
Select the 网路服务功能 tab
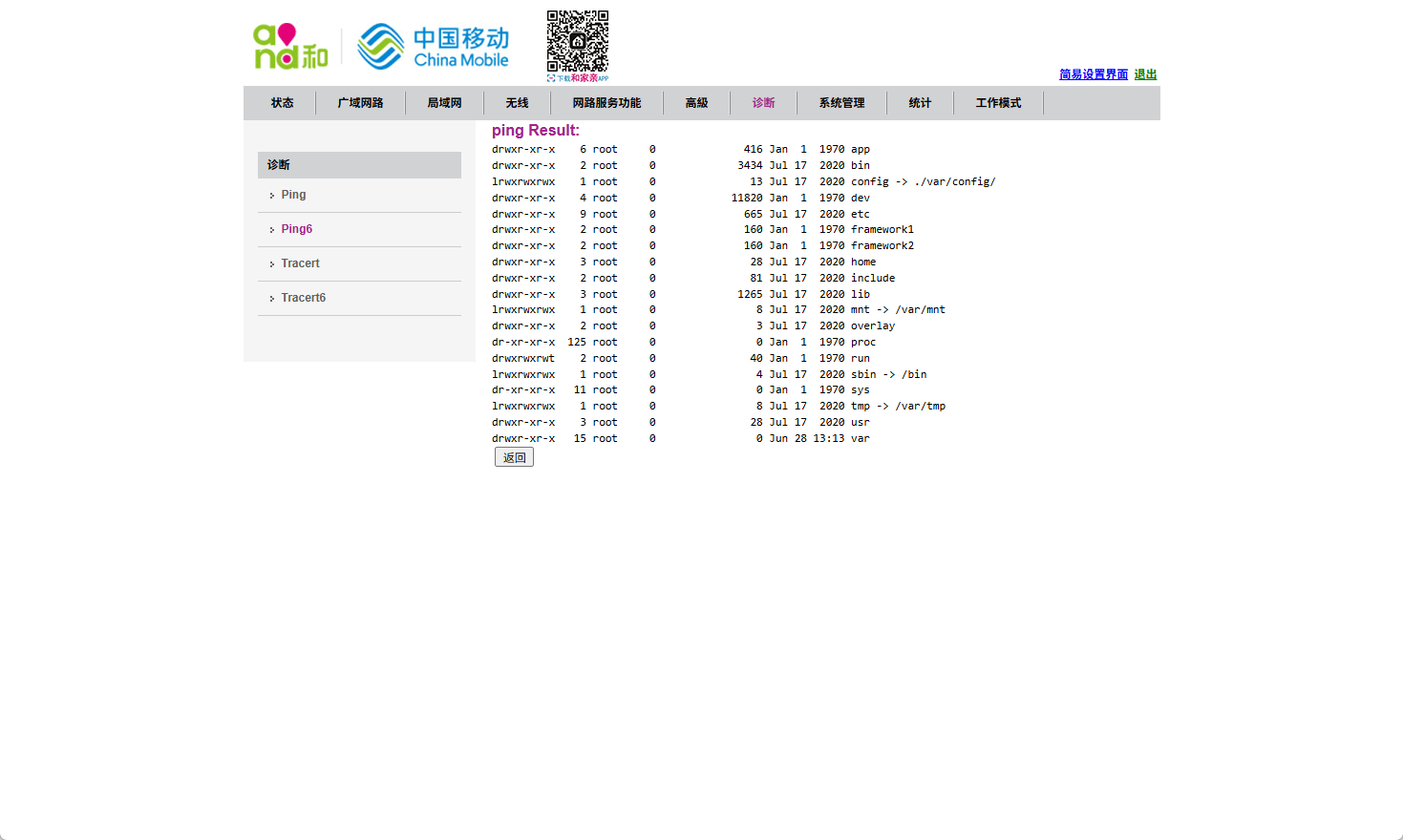click(x=606, y=103)
